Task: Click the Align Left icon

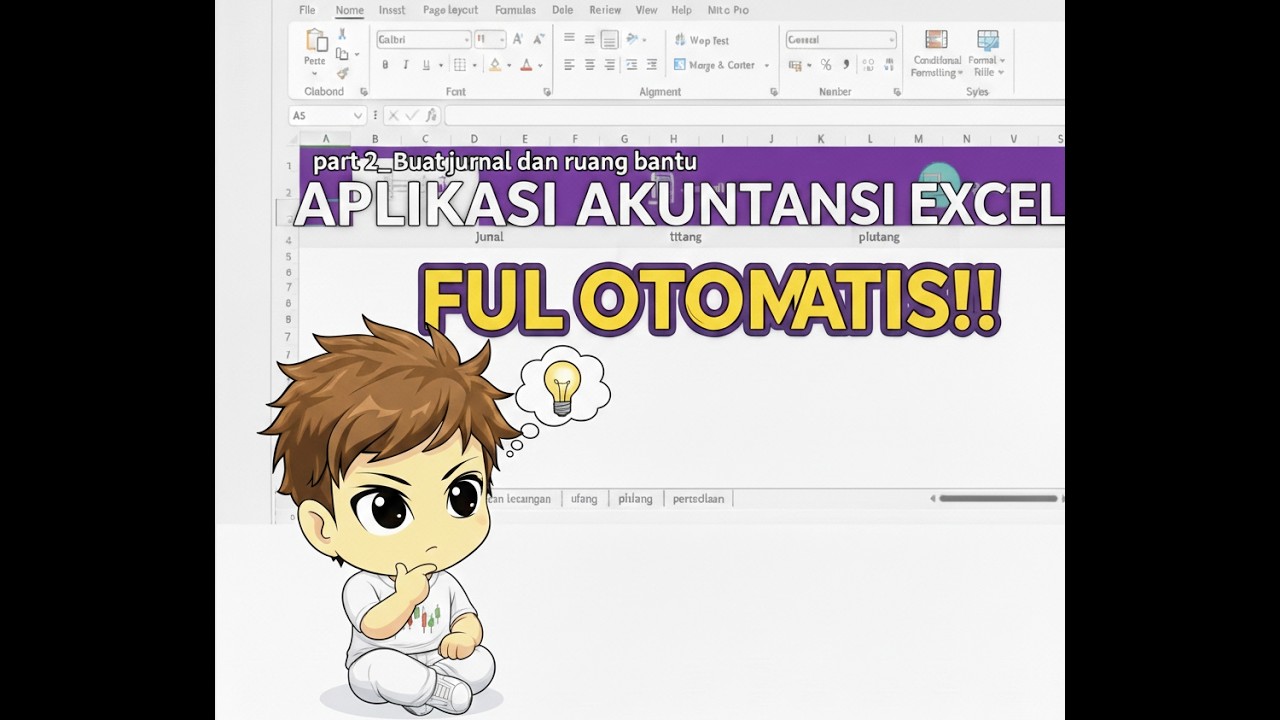Action: (569, 65)
